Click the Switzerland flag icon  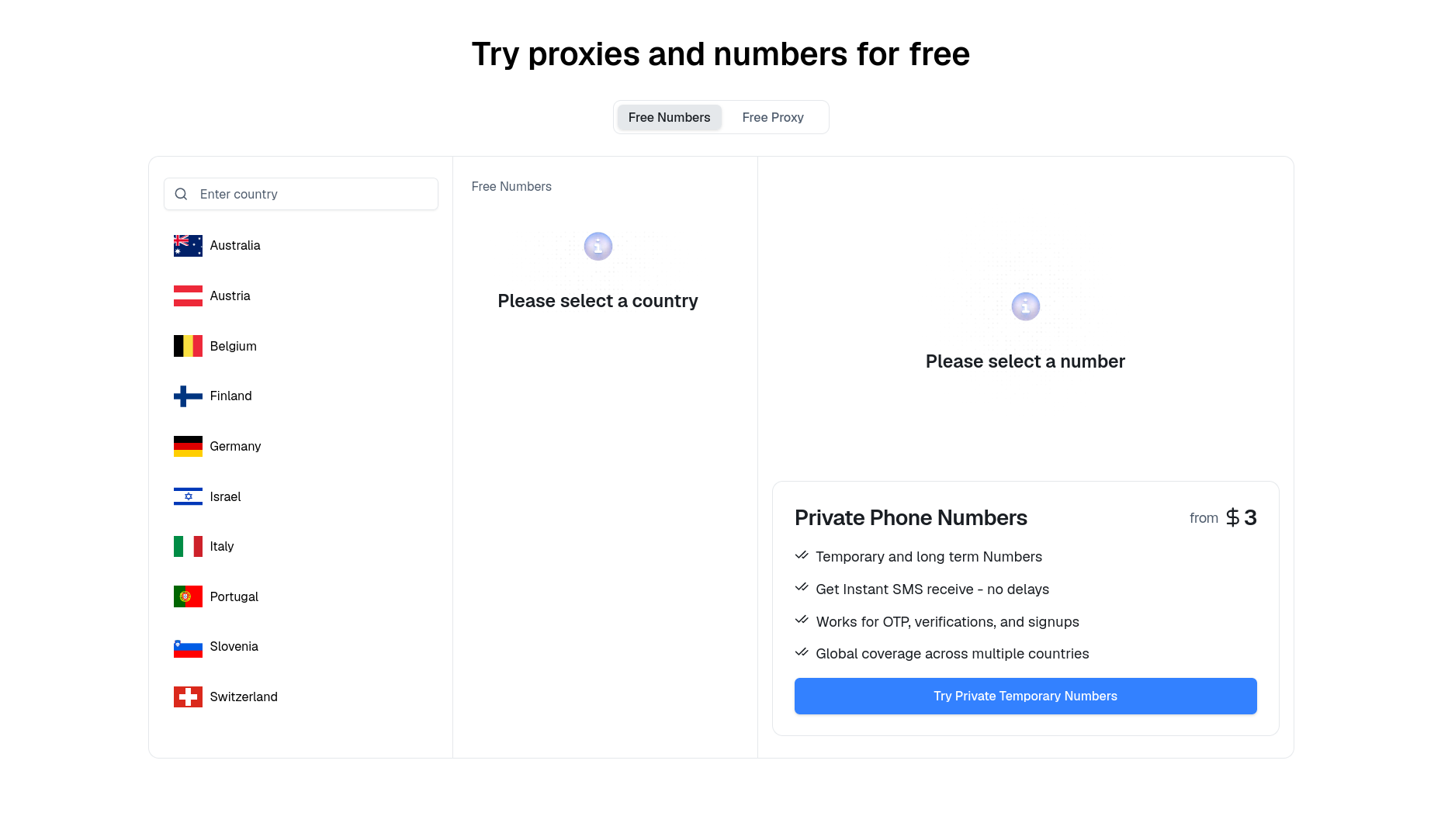pyautogui.click(x=188, y=697)
